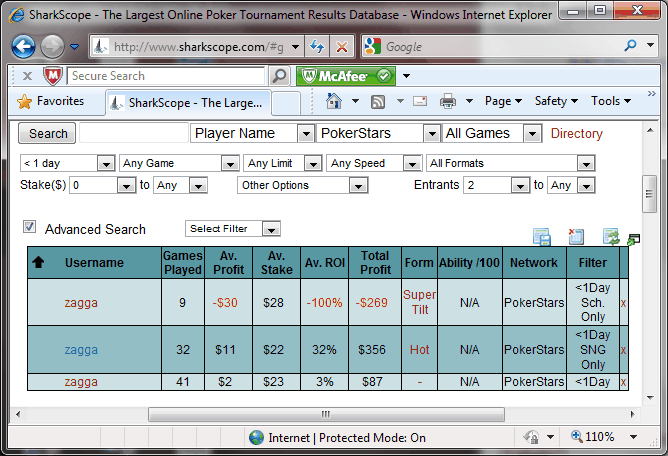The image size is (668, 456).
Task: Open the Tools menu
Action: click(610, 101)
